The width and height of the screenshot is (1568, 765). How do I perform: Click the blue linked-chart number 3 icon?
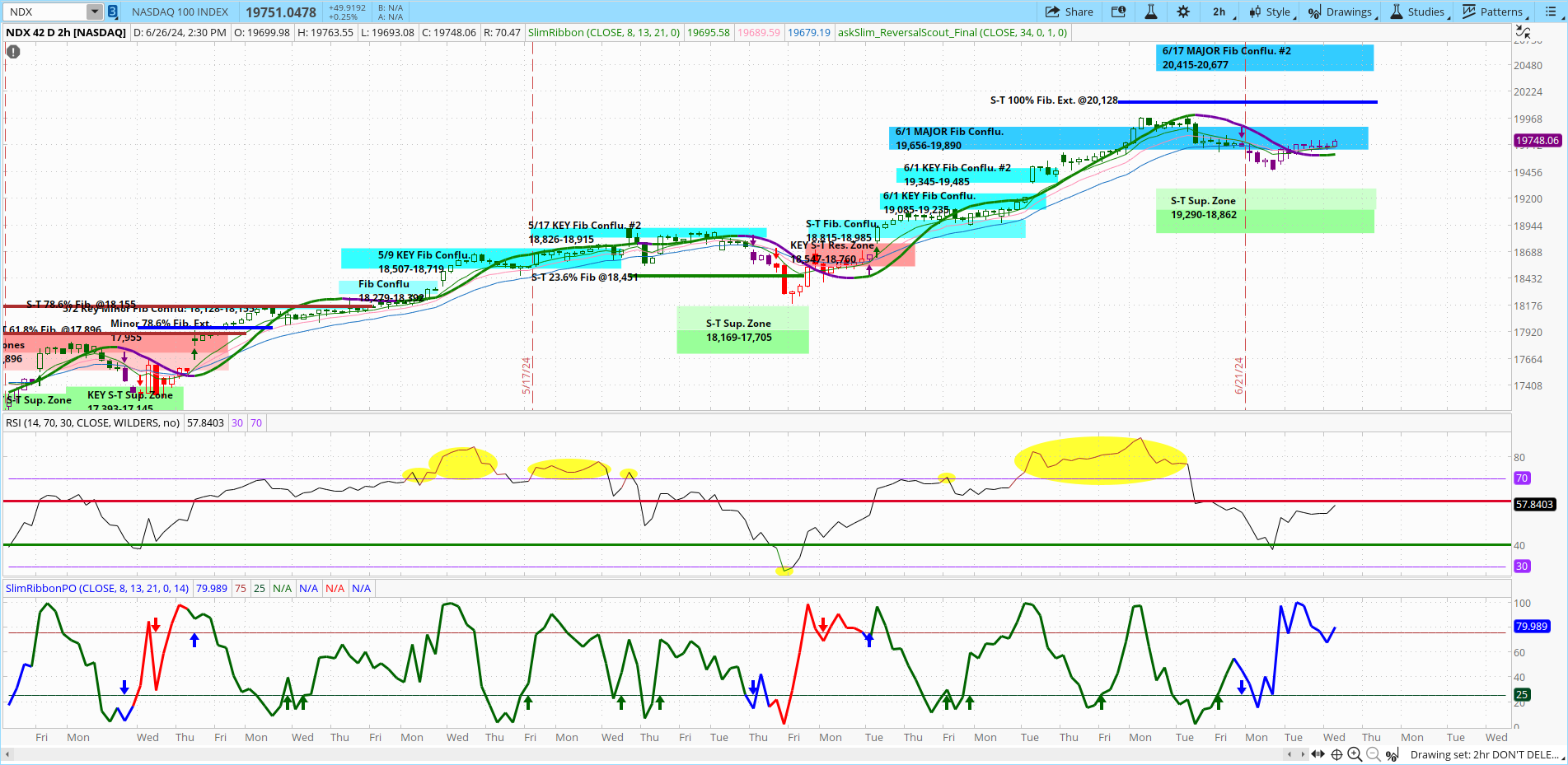coord(111,12)
